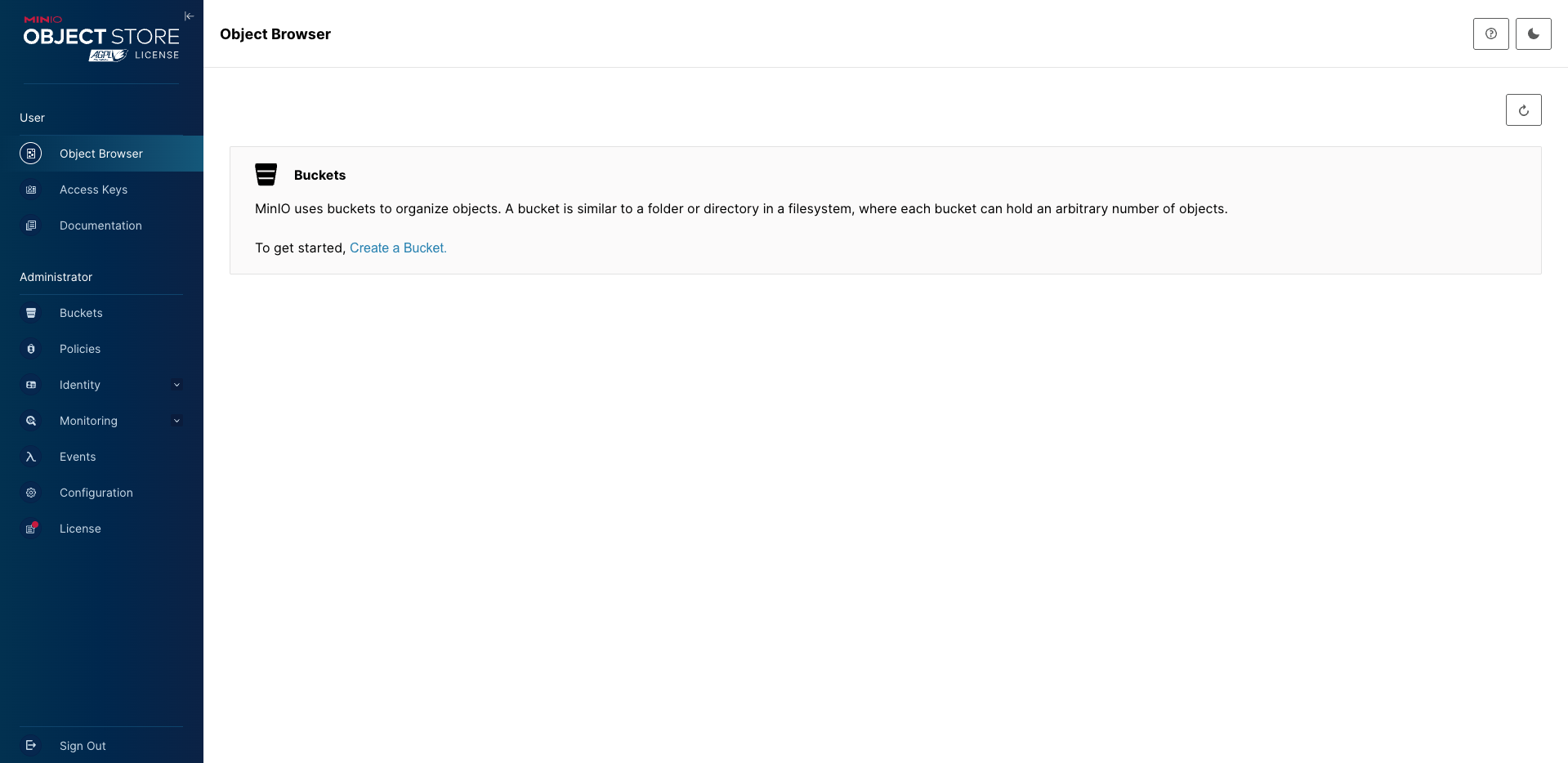
Task: Open the Configuration menu item
Action: pos(101,493)
